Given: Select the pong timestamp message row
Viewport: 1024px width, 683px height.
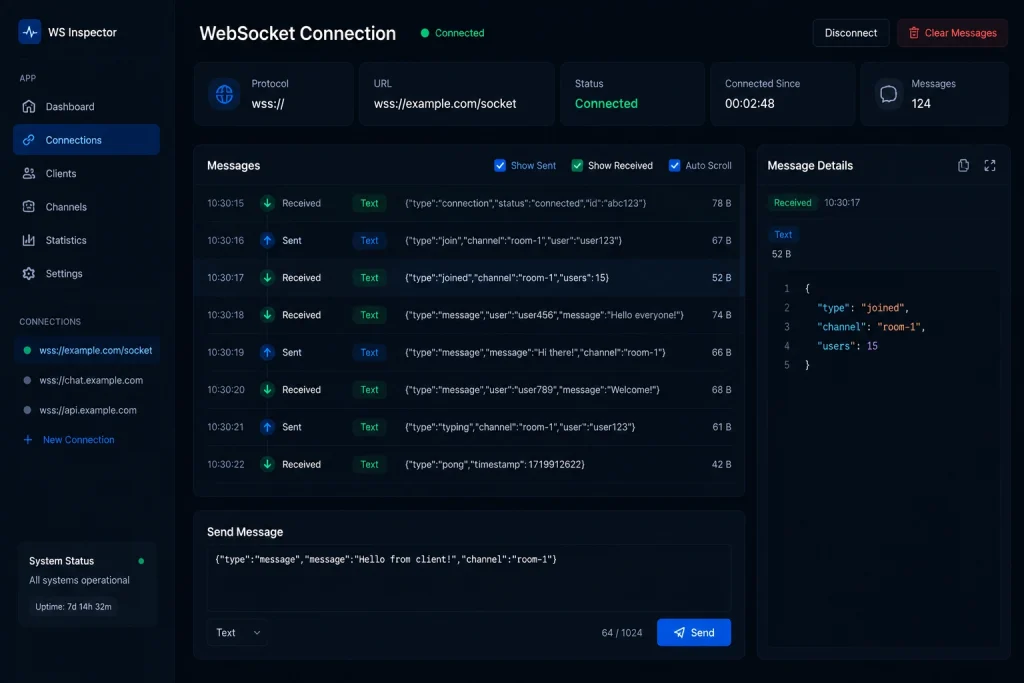Looking at the screenshot, I should tap(469, 464).
